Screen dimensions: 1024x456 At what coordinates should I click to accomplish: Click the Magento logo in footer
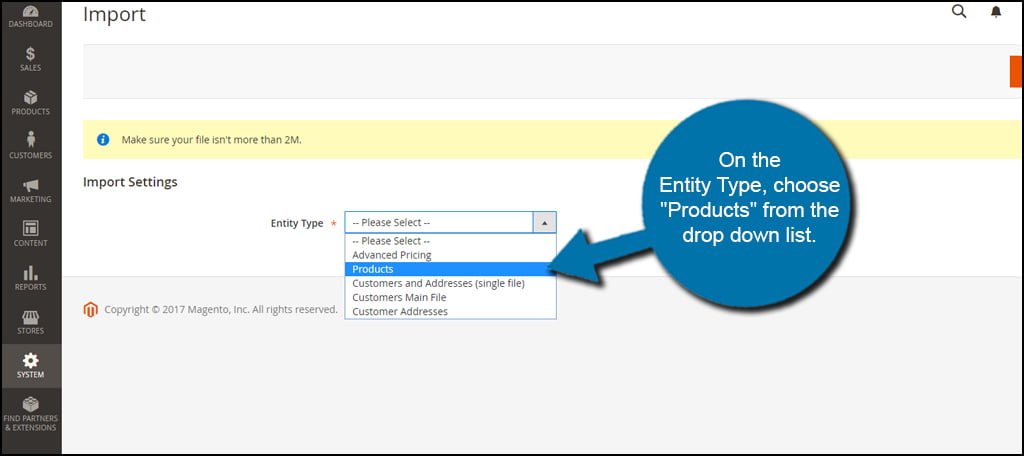click(91, 310)
